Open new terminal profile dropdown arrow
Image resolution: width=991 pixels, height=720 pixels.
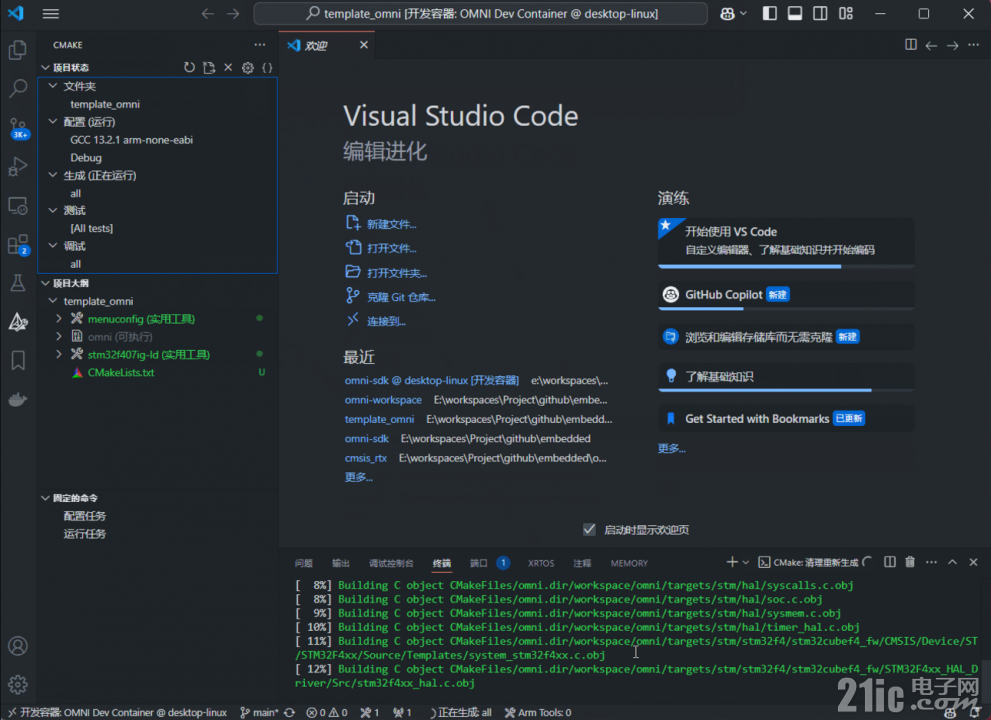coord(746,562)
